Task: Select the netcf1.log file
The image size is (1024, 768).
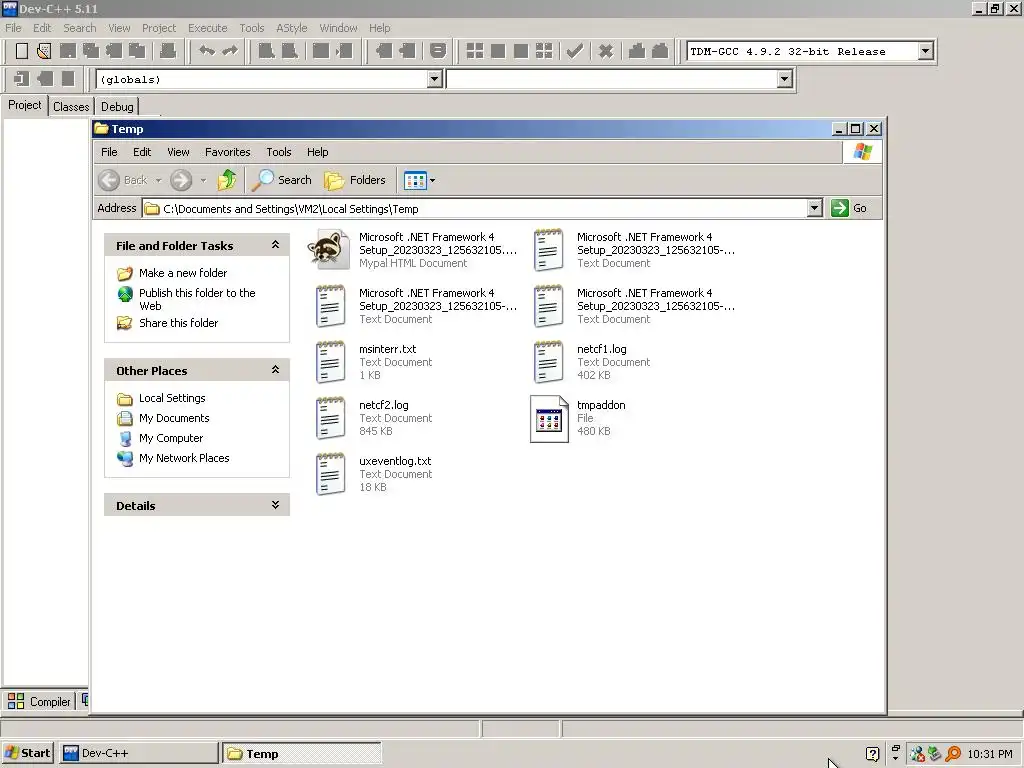Action: (x=592, y=362)
